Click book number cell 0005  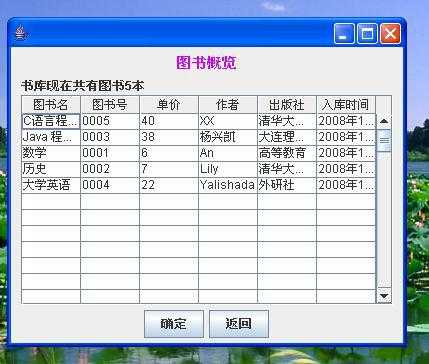point(110,121)
